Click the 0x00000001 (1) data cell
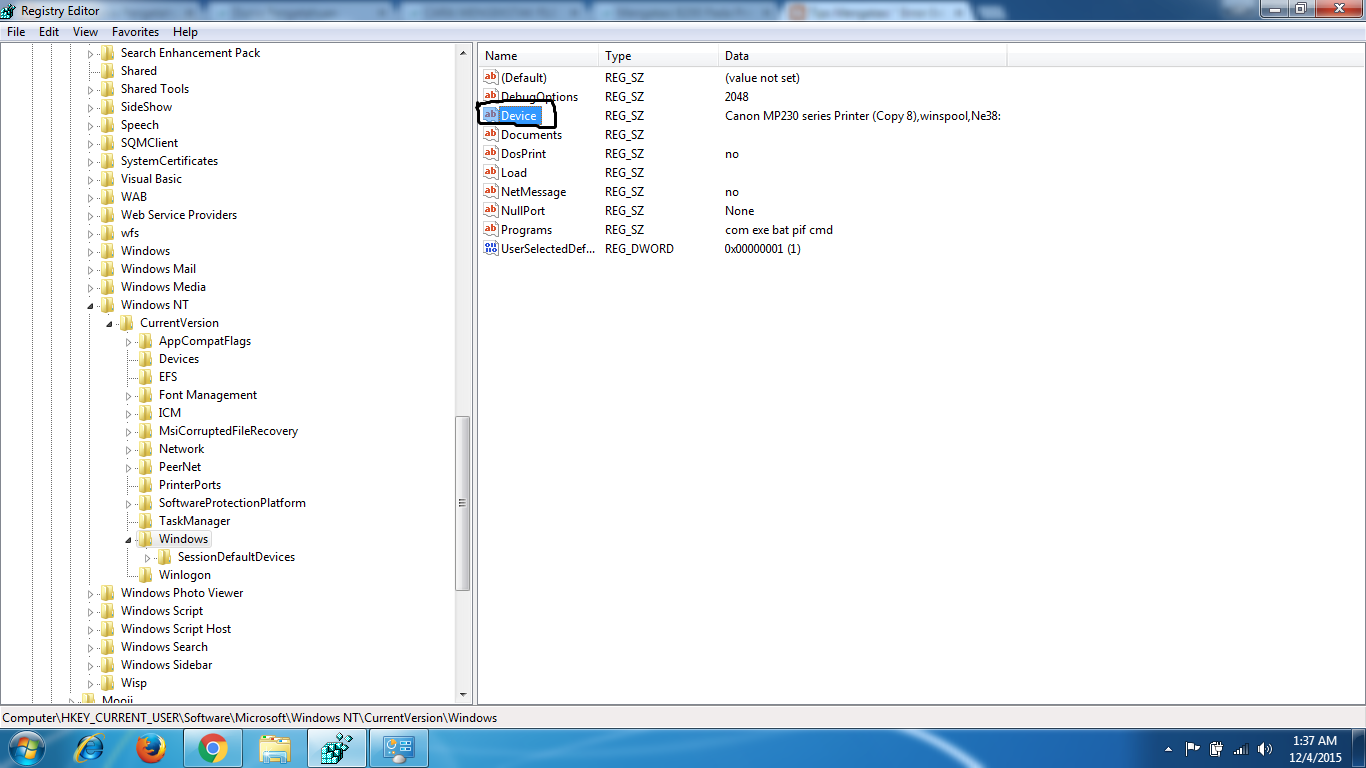Image resolution: width=1366 pixels, height=768 pixels. point(763,248)
